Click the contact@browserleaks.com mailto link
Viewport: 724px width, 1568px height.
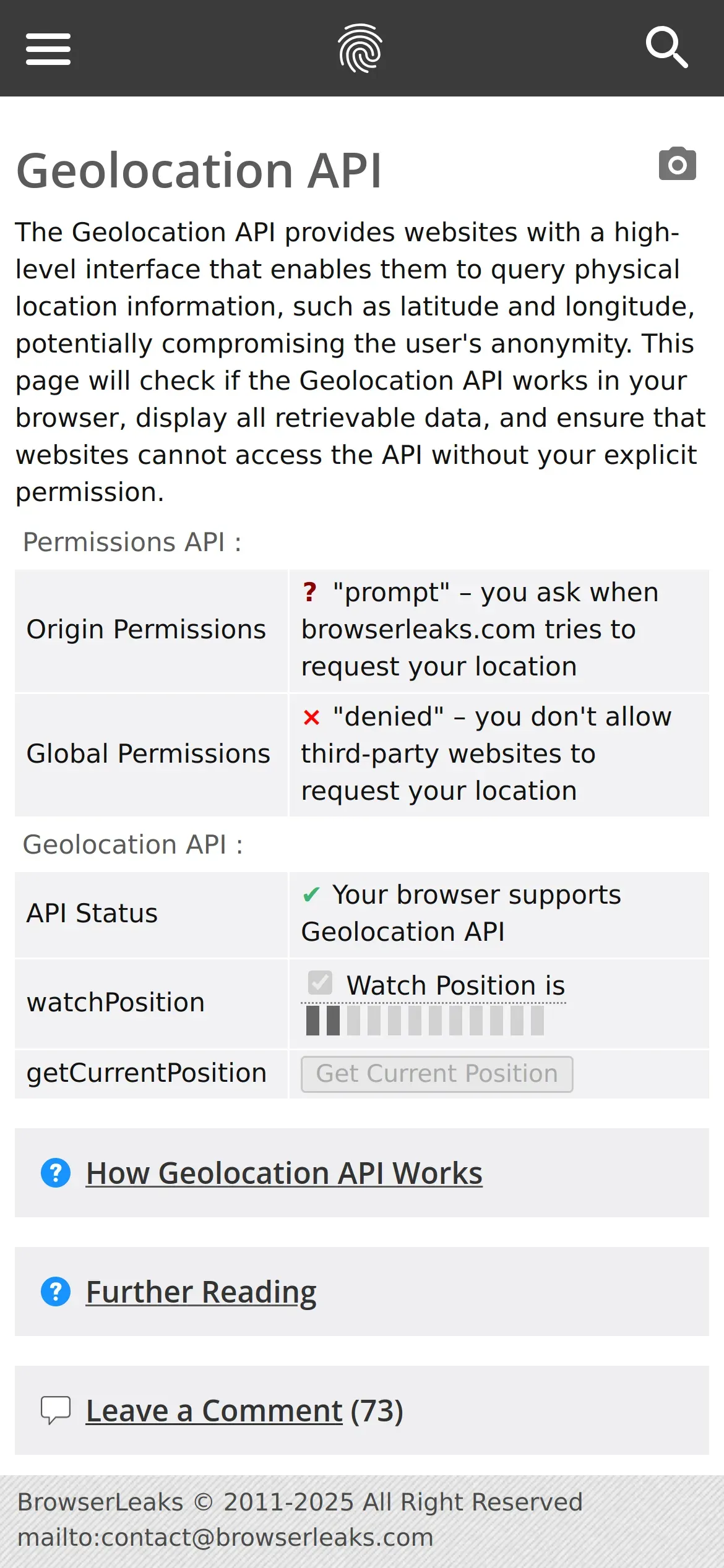[x=225, y=1538]
